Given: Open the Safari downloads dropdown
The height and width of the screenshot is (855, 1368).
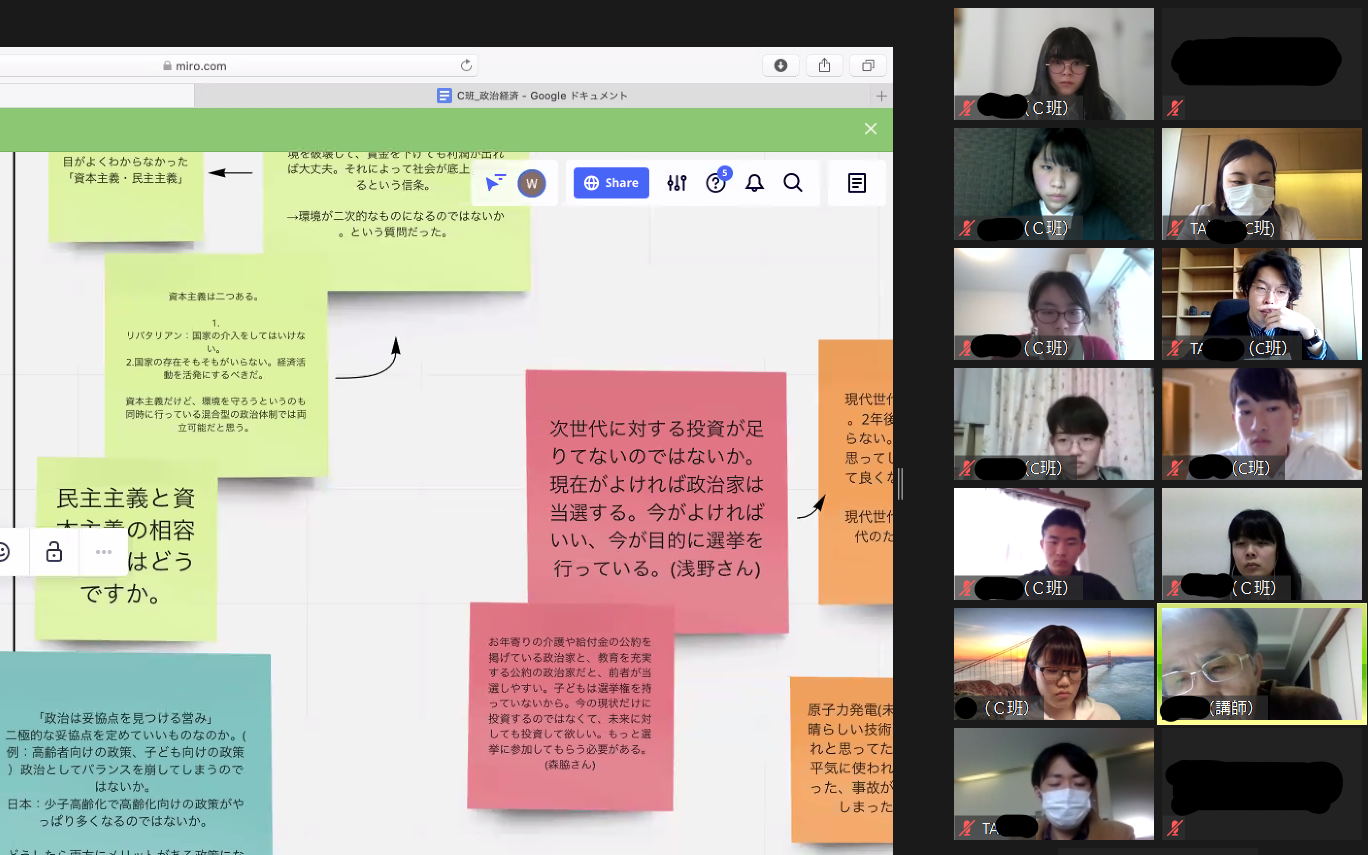Looking at the screenshot, I should coord(780,66).
